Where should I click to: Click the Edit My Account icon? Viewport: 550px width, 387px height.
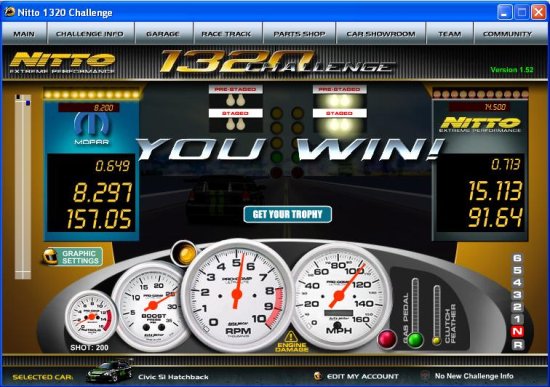(318, 376)
